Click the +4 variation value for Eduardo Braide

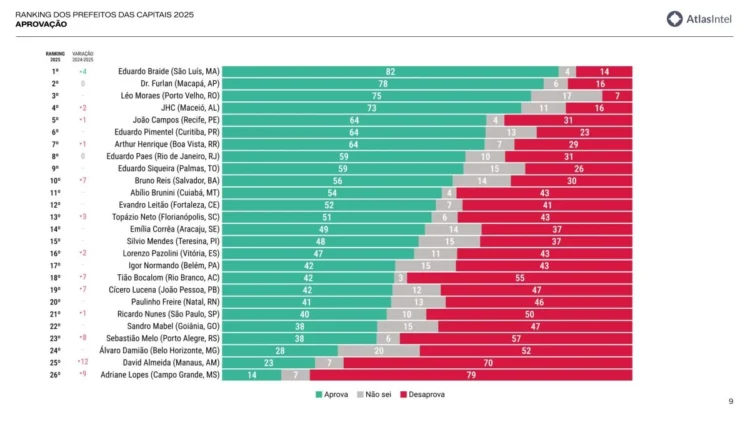coord(83,72)
